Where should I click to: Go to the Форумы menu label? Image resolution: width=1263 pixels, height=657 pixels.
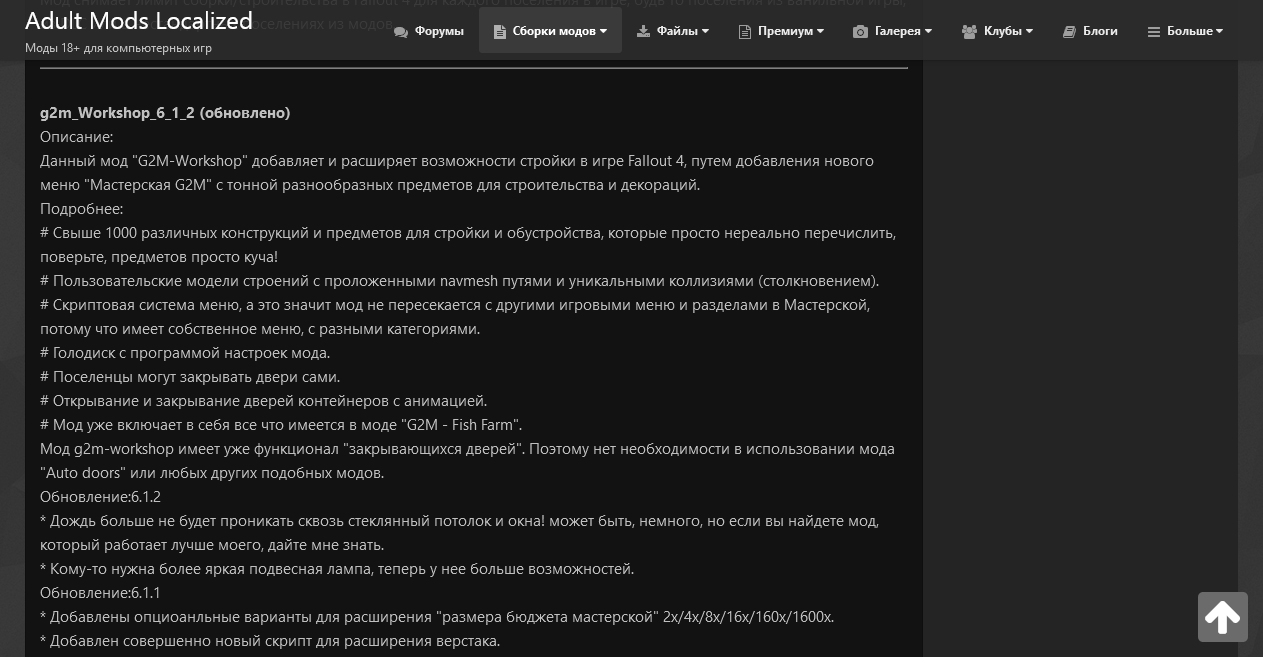click(x=439, y=31)
